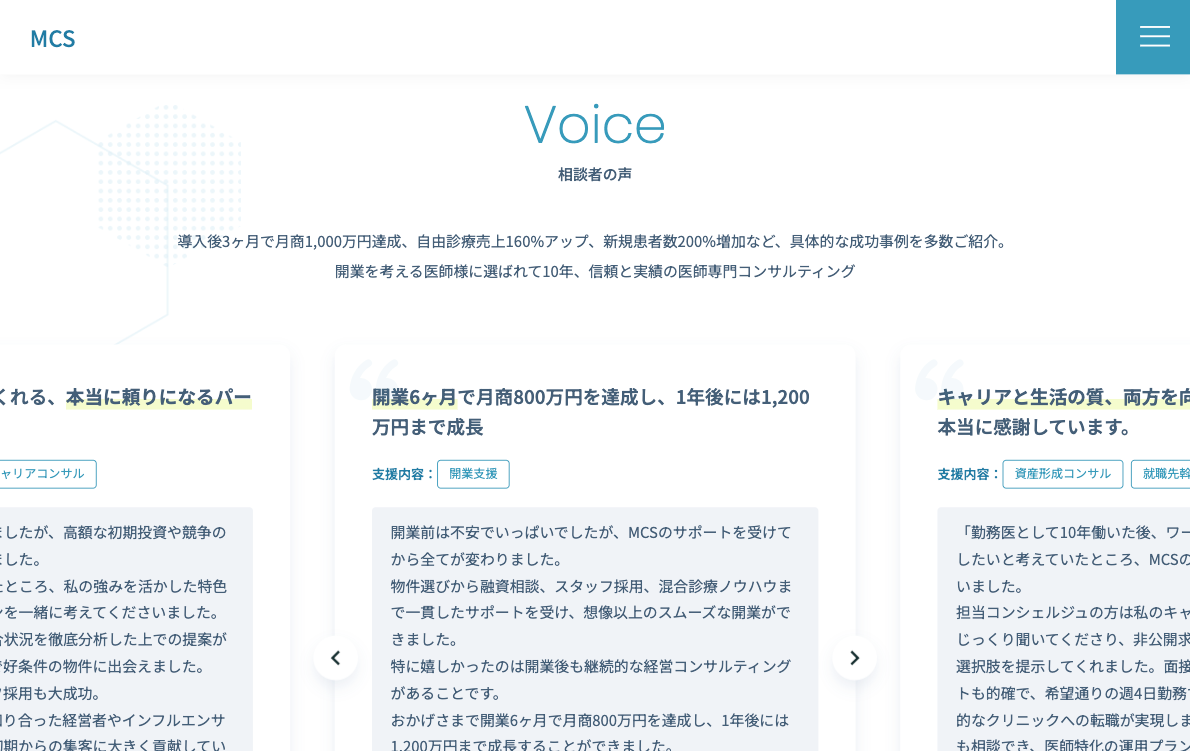This screenshot has width=1190, height=751.
Task: Click the Voice heading
Action: [x=595, y=124]
